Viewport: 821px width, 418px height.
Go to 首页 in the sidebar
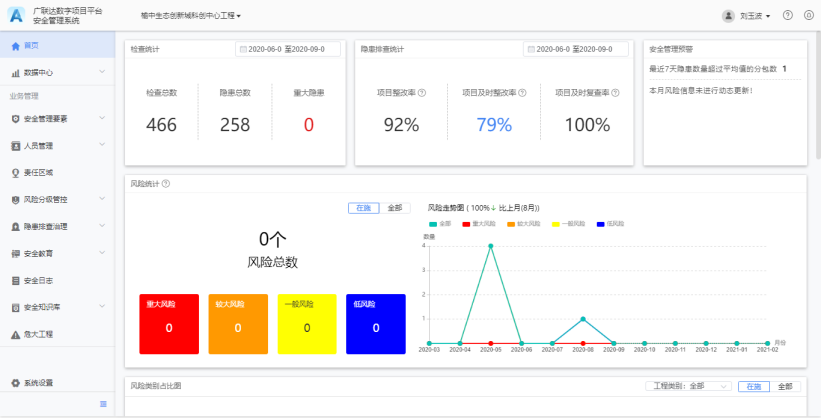click(x=32, y=46)
